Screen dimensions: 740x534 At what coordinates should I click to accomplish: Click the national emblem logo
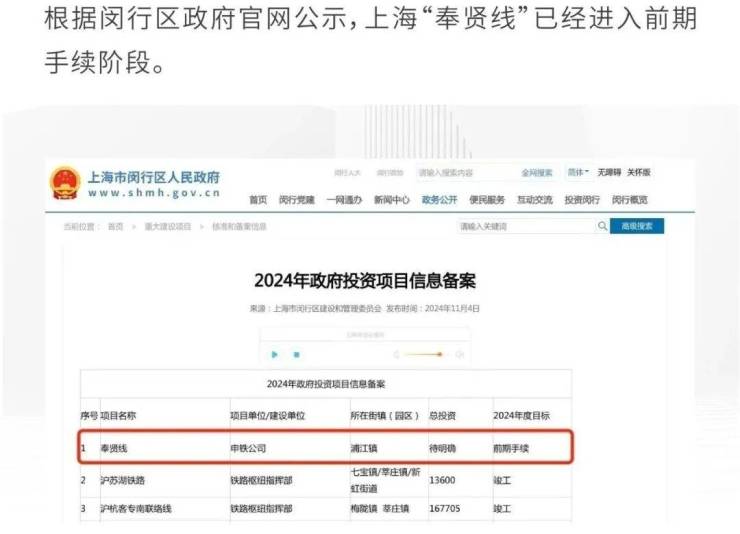pyautogui.click(x=65, y=182)
